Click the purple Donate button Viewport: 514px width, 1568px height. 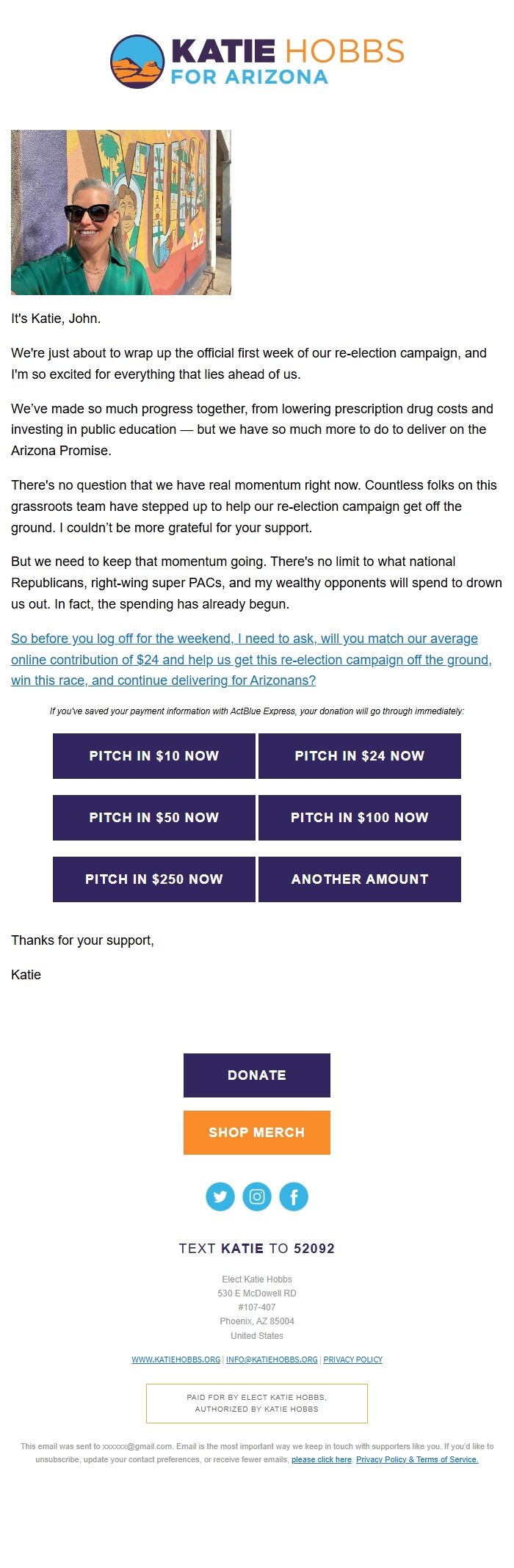(257, 1075)
